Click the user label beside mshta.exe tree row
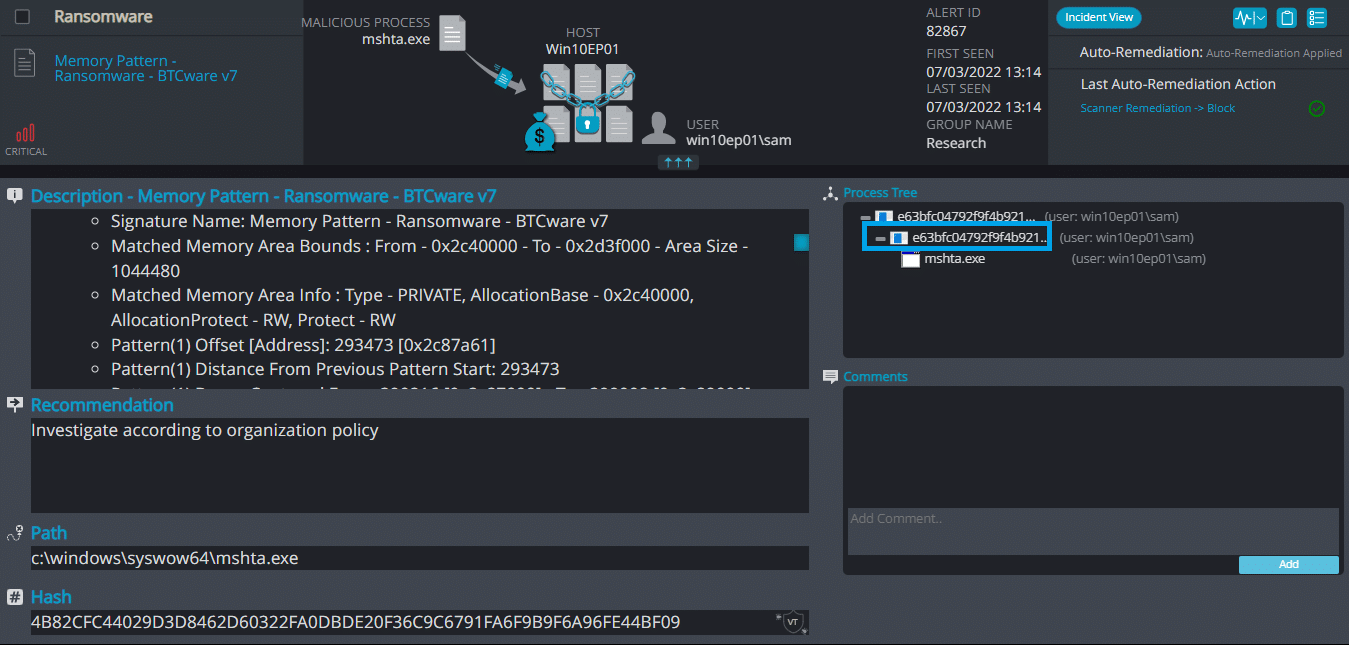The image size is (1349, 645). pos(1139,259)
